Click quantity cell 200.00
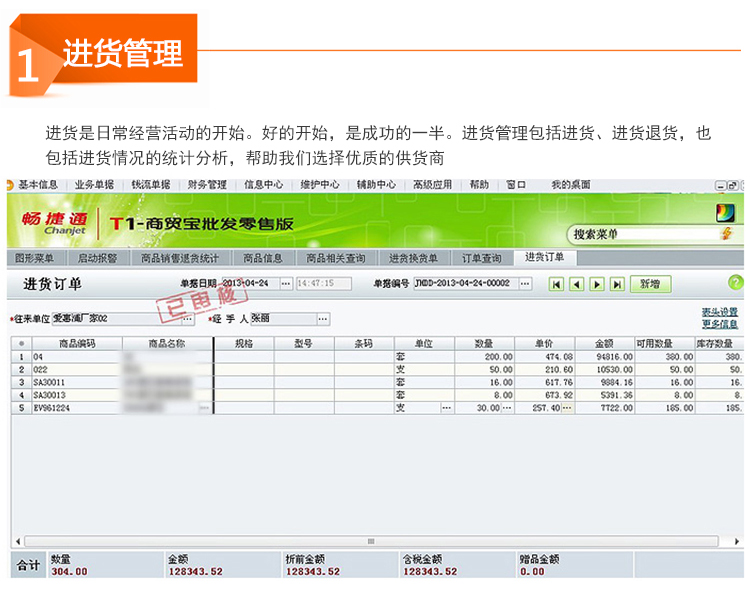The image size is (750, 612). [484, 357]
